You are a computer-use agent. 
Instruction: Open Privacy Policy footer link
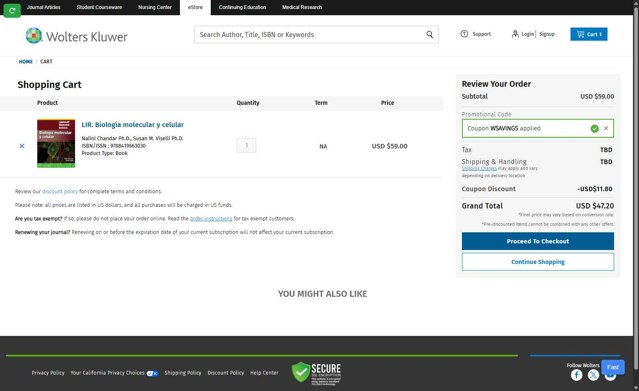tap(48, 373)
